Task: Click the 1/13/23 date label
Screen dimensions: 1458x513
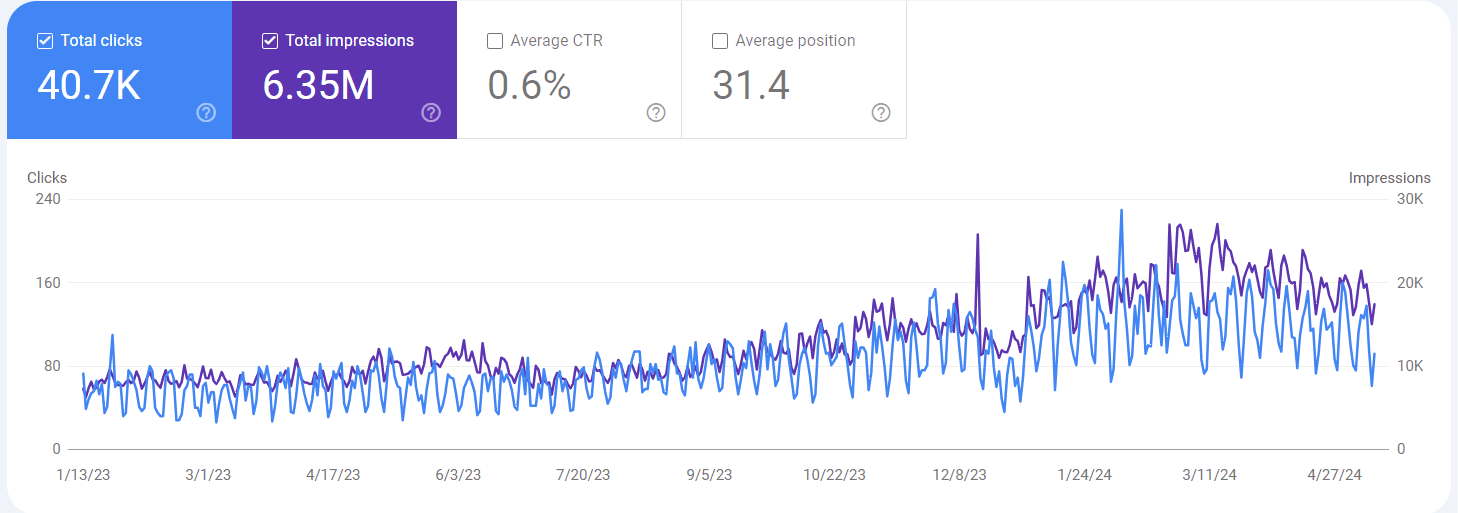Action: [x=83, y=475]
